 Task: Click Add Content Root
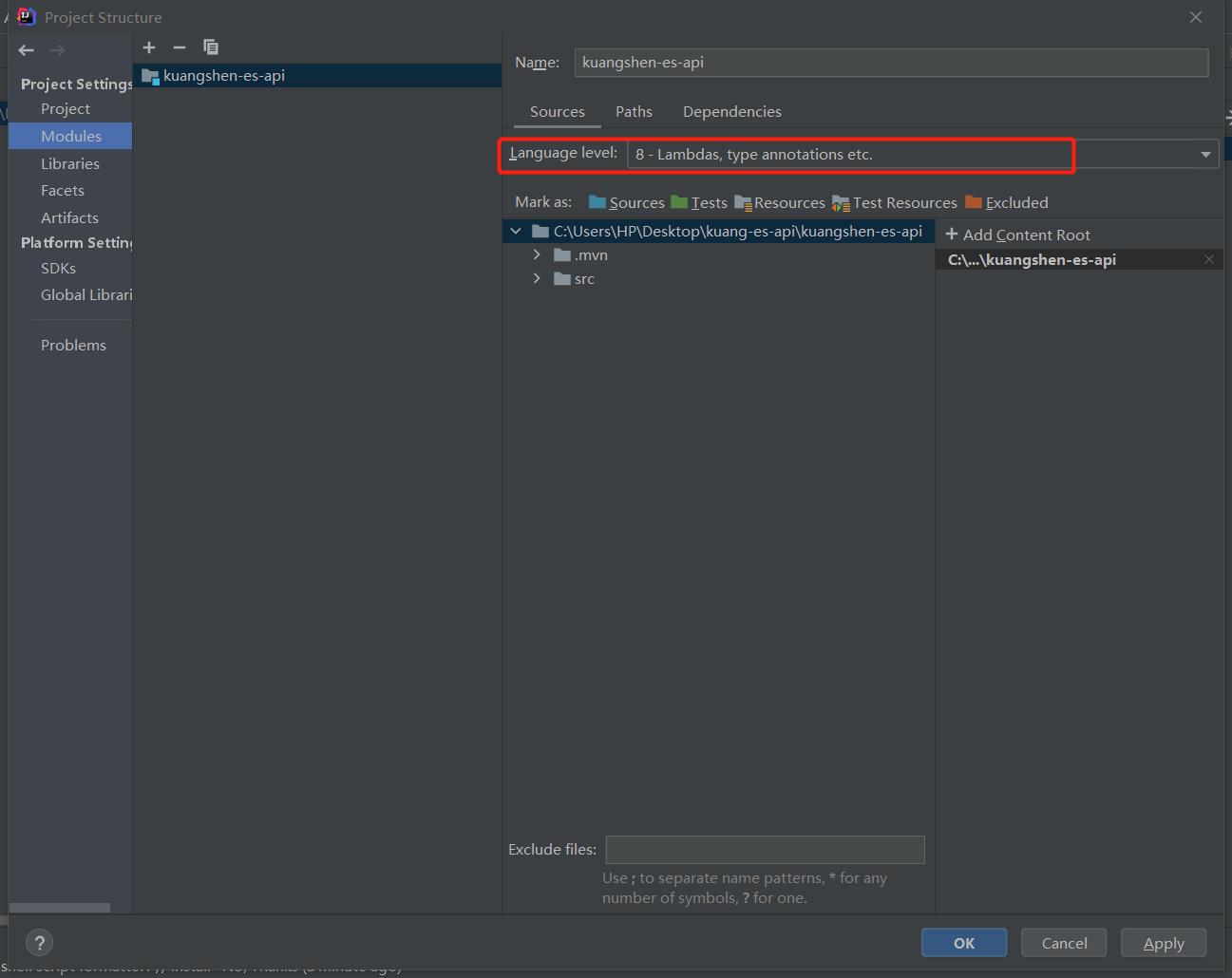tap(1018, 235)
